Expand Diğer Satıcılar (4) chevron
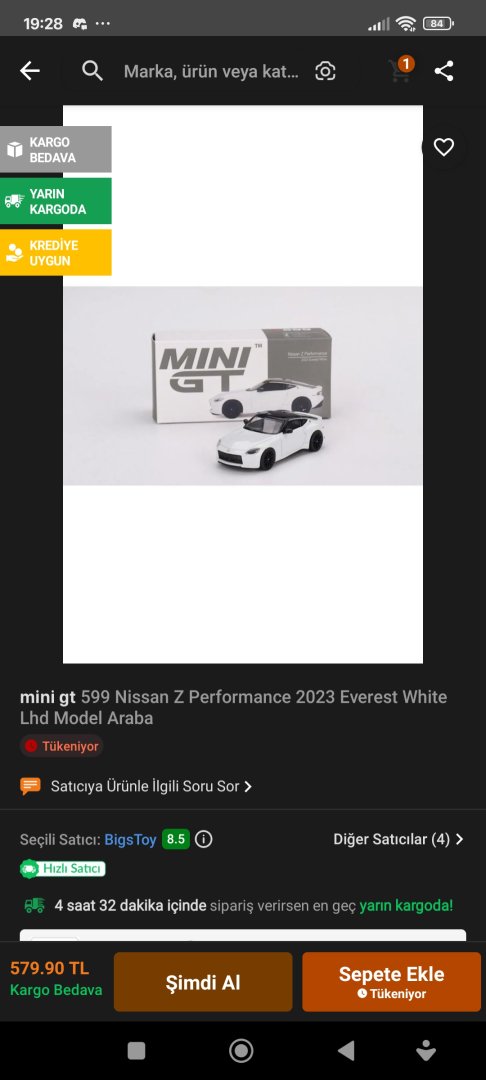This screenshot has height=1080, width=486. click(x=459, y=839)
